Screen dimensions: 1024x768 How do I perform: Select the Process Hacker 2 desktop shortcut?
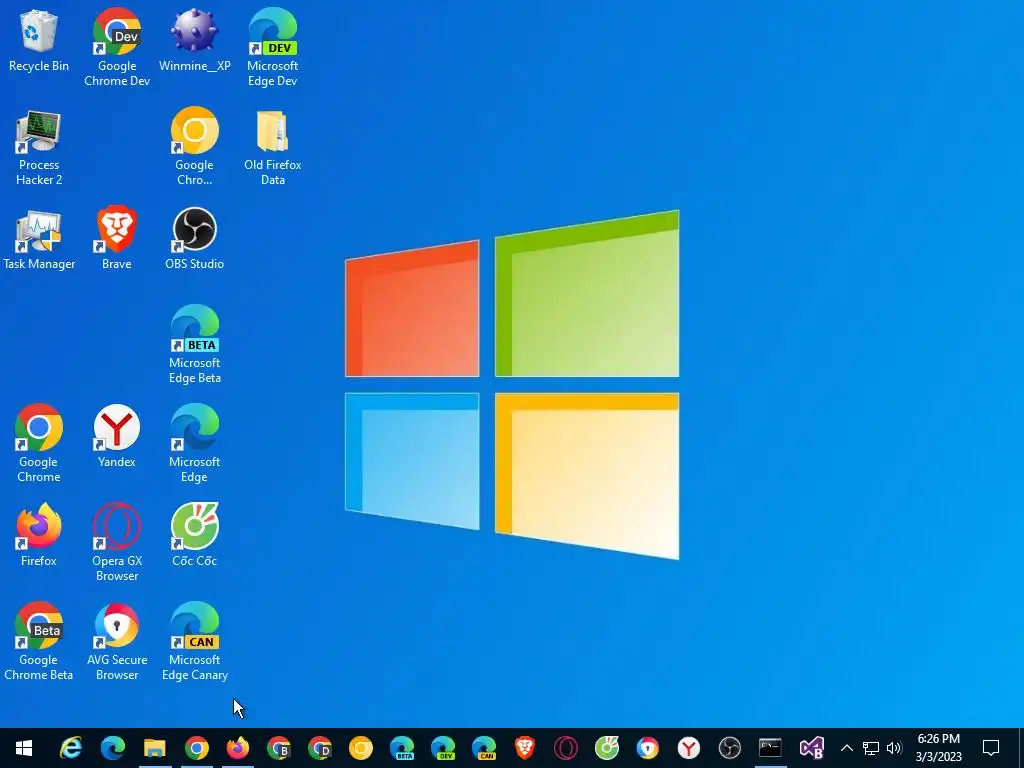pos(39,147)
